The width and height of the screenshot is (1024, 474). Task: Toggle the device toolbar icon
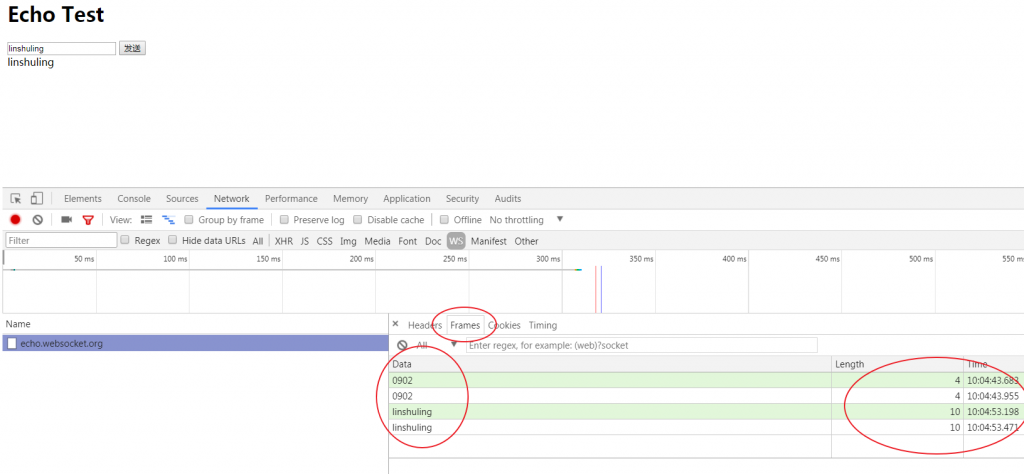click(37, 198)
